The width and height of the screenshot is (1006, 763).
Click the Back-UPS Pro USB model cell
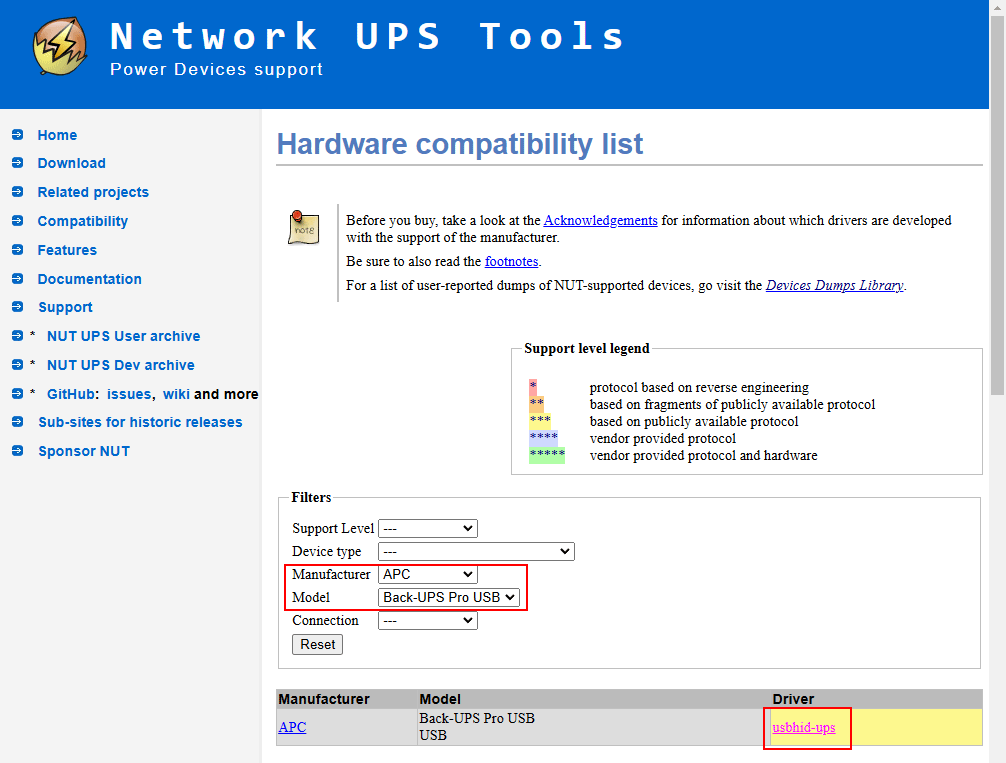[593, 727]
